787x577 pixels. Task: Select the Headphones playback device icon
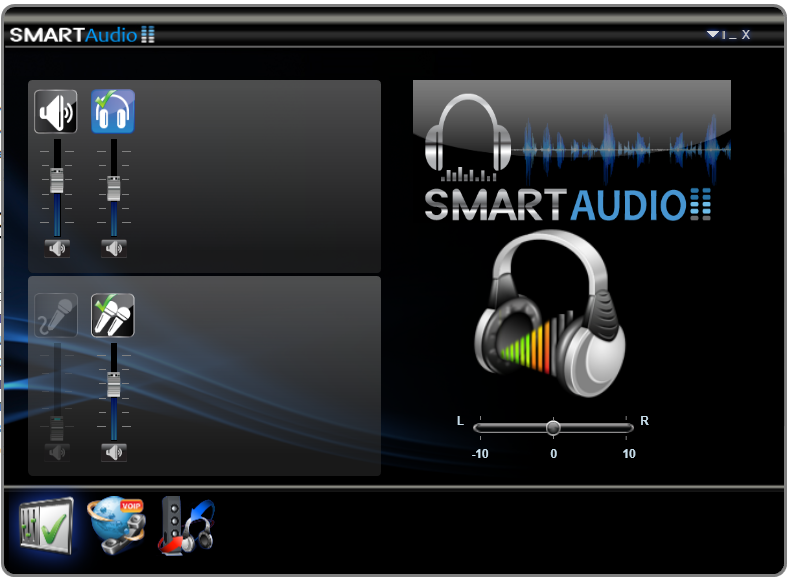[x=113, y=111]
